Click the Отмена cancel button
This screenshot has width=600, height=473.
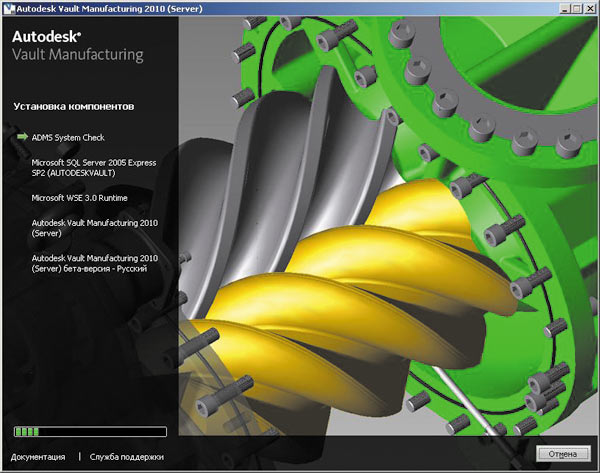pos(562,454)
